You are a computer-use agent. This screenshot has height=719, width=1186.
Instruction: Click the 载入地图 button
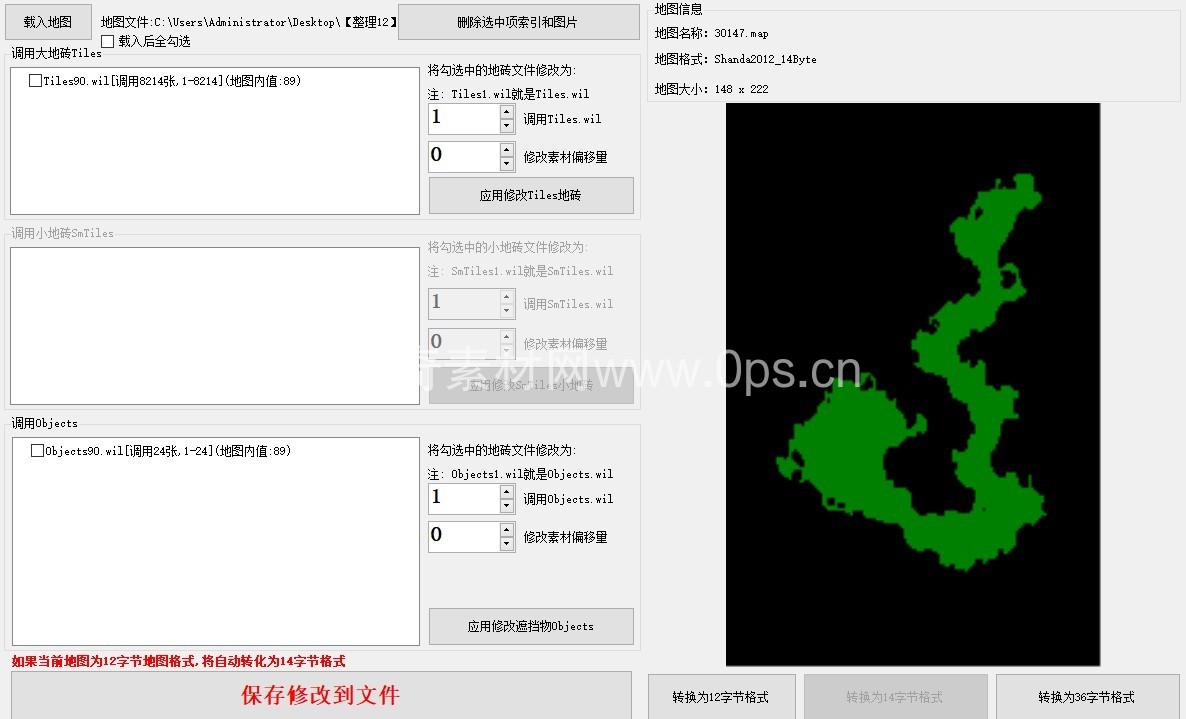[x=48, y=22]
